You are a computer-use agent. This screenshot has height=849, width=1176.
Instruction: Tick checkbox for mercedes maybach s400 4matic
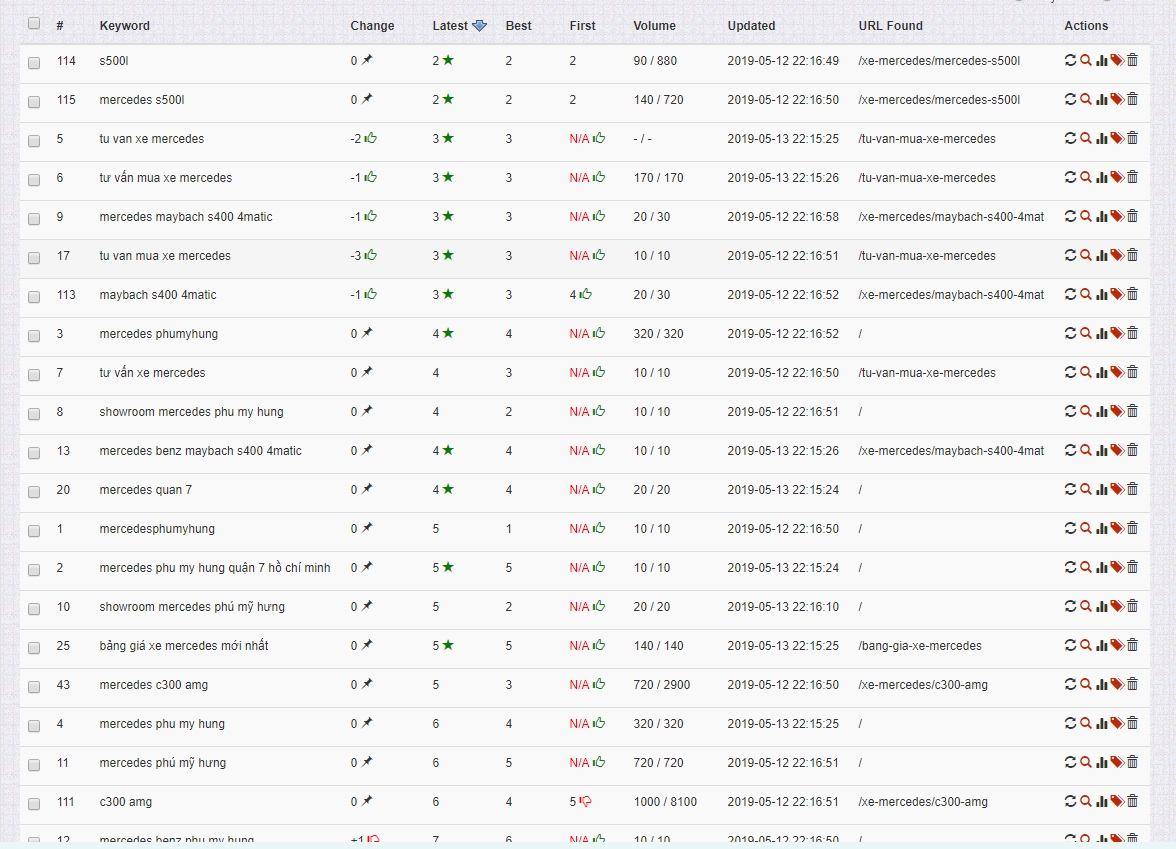pos(34,219)
